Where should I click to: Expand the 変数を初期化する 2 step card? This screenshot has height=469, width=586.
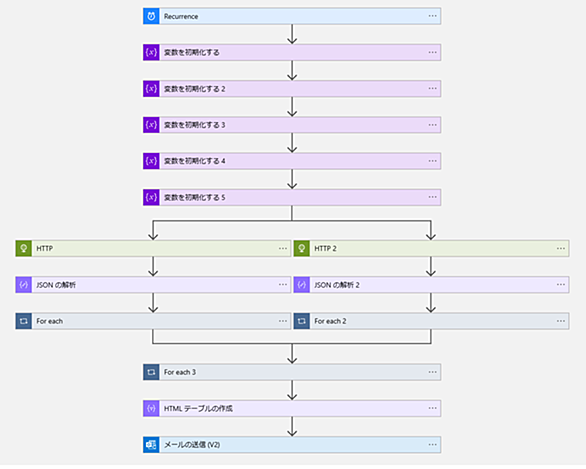click(292, 89)
